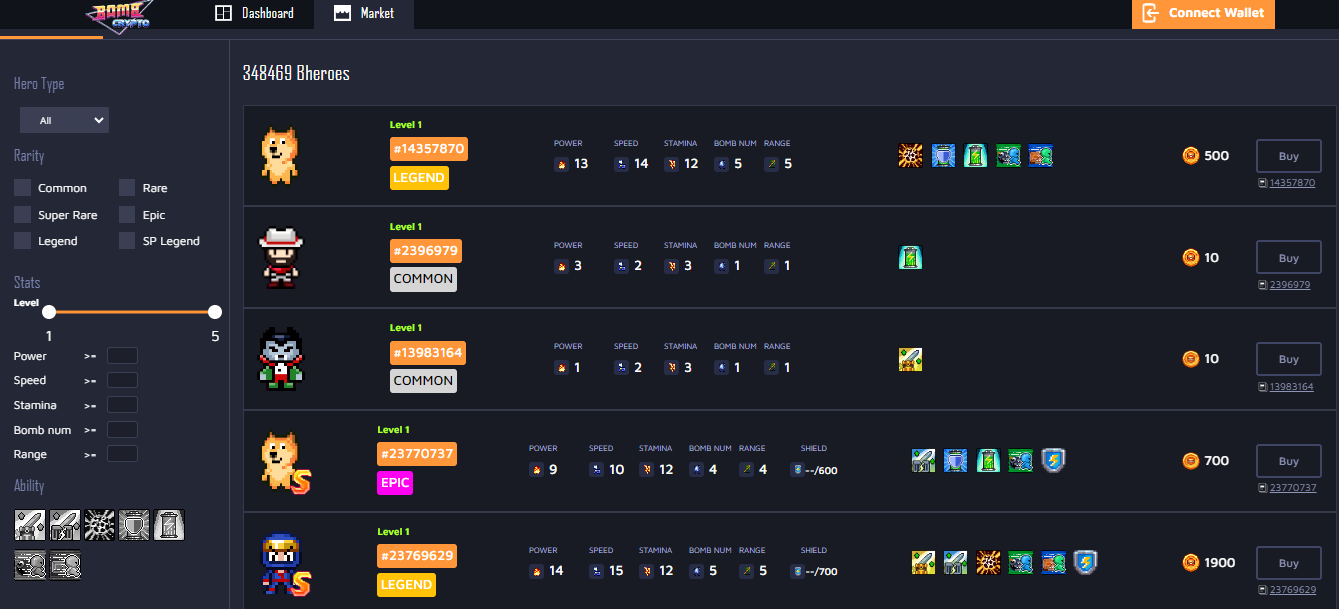The height and width of the screenshot is (609, 1339).
Task: Click hero ID badge #23770737
Action: tap(417, 454)
